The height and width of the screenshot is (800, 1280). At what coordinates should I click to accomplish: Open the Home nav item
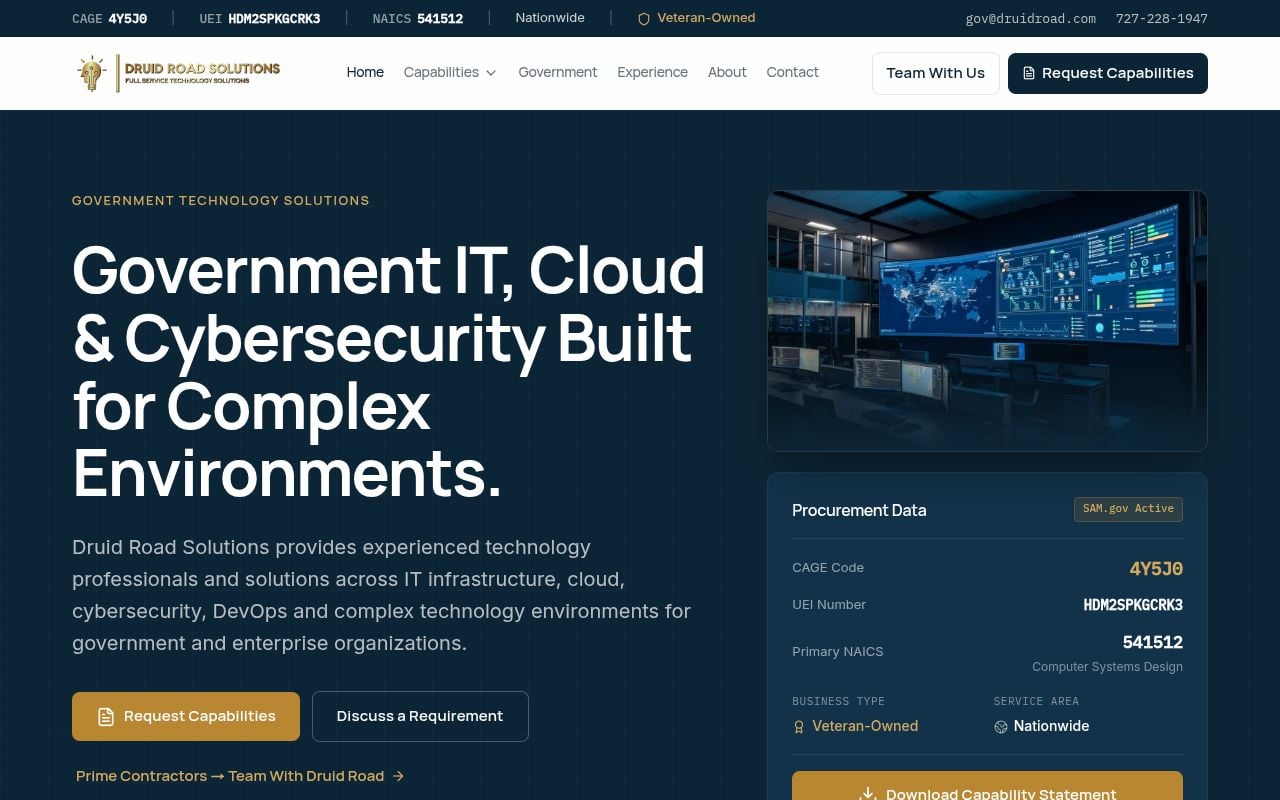[365, 72]
